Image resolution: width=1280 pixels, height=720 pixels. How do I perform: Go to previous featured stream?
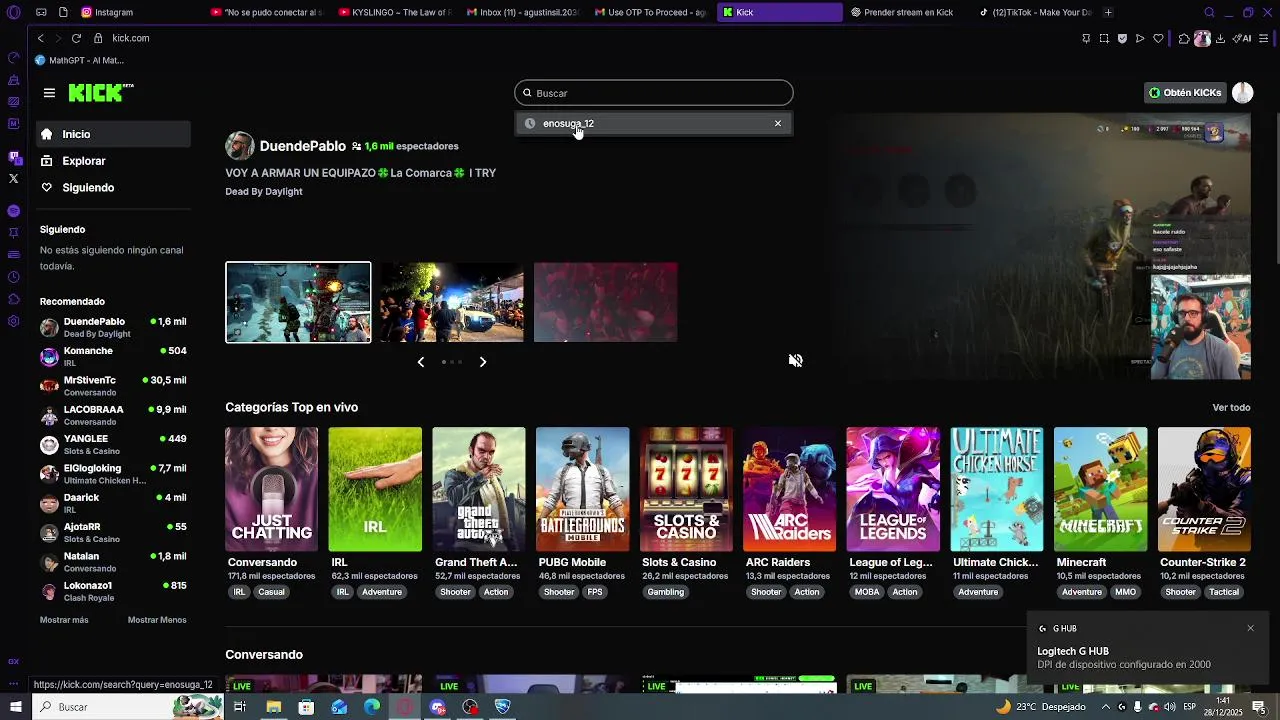[421, 362]
